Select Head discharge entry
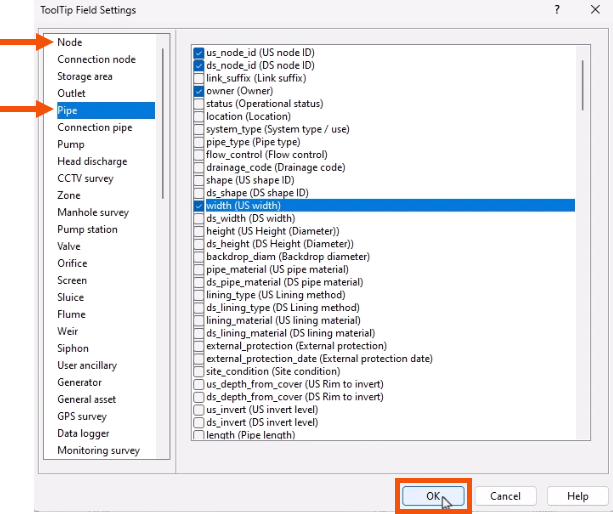613x514 pixels. (92, 161)
